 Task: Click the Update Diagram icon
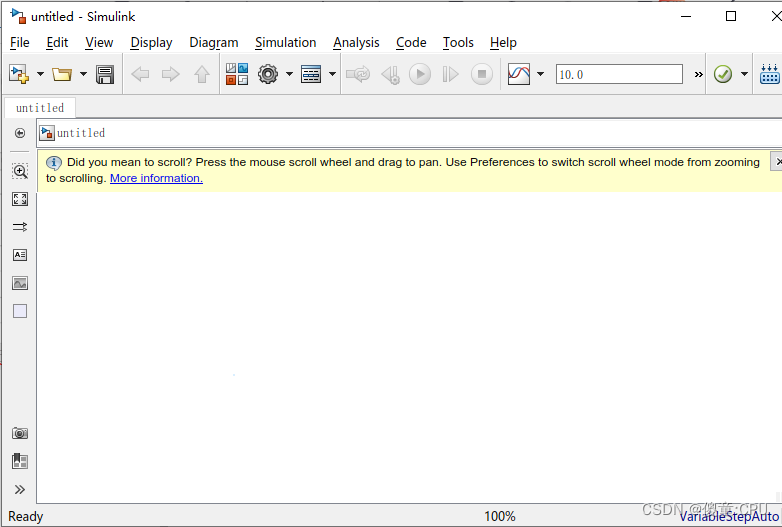coord(358,74)
